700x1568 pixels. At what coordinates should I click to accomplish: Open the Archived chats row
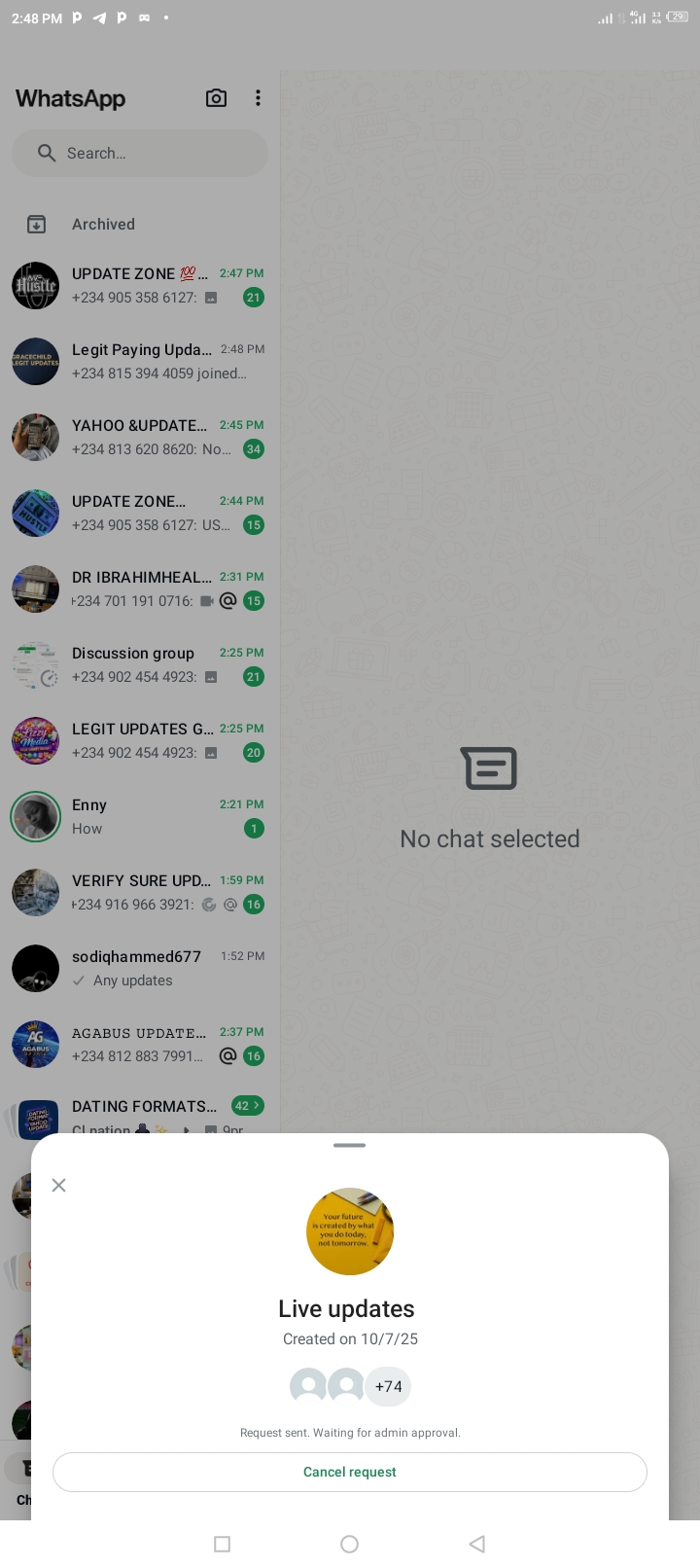pos(140,225)
